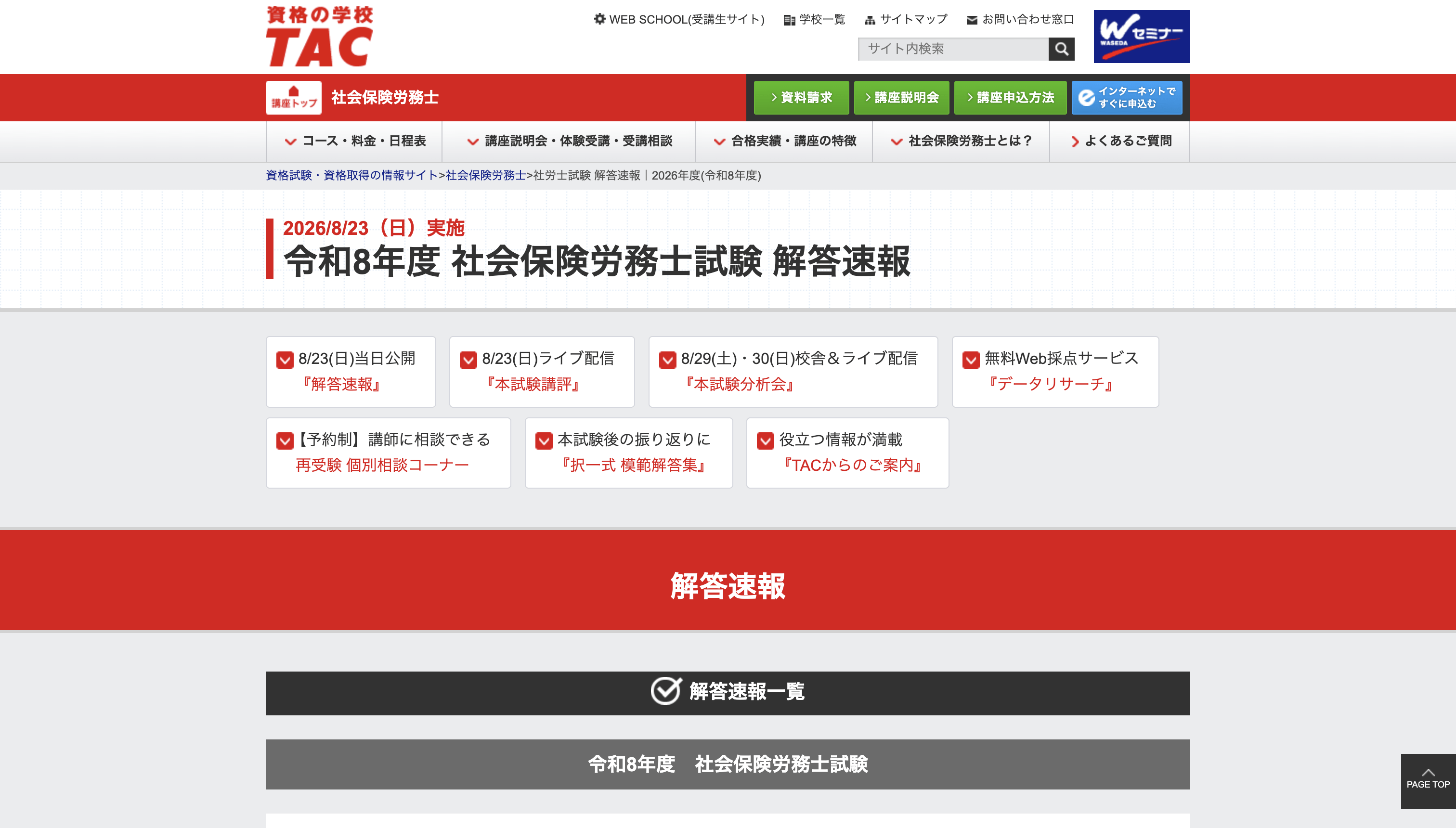Viewport: 1456px width, 828px height.
Task: Click the magnifier search button
Action: (x=1061, y=49)
